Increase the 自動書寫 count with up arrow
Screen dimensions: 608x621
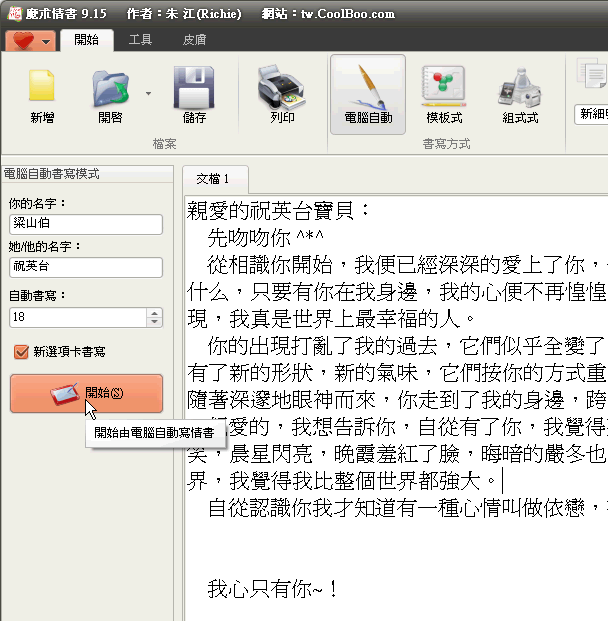coord(154,312)
